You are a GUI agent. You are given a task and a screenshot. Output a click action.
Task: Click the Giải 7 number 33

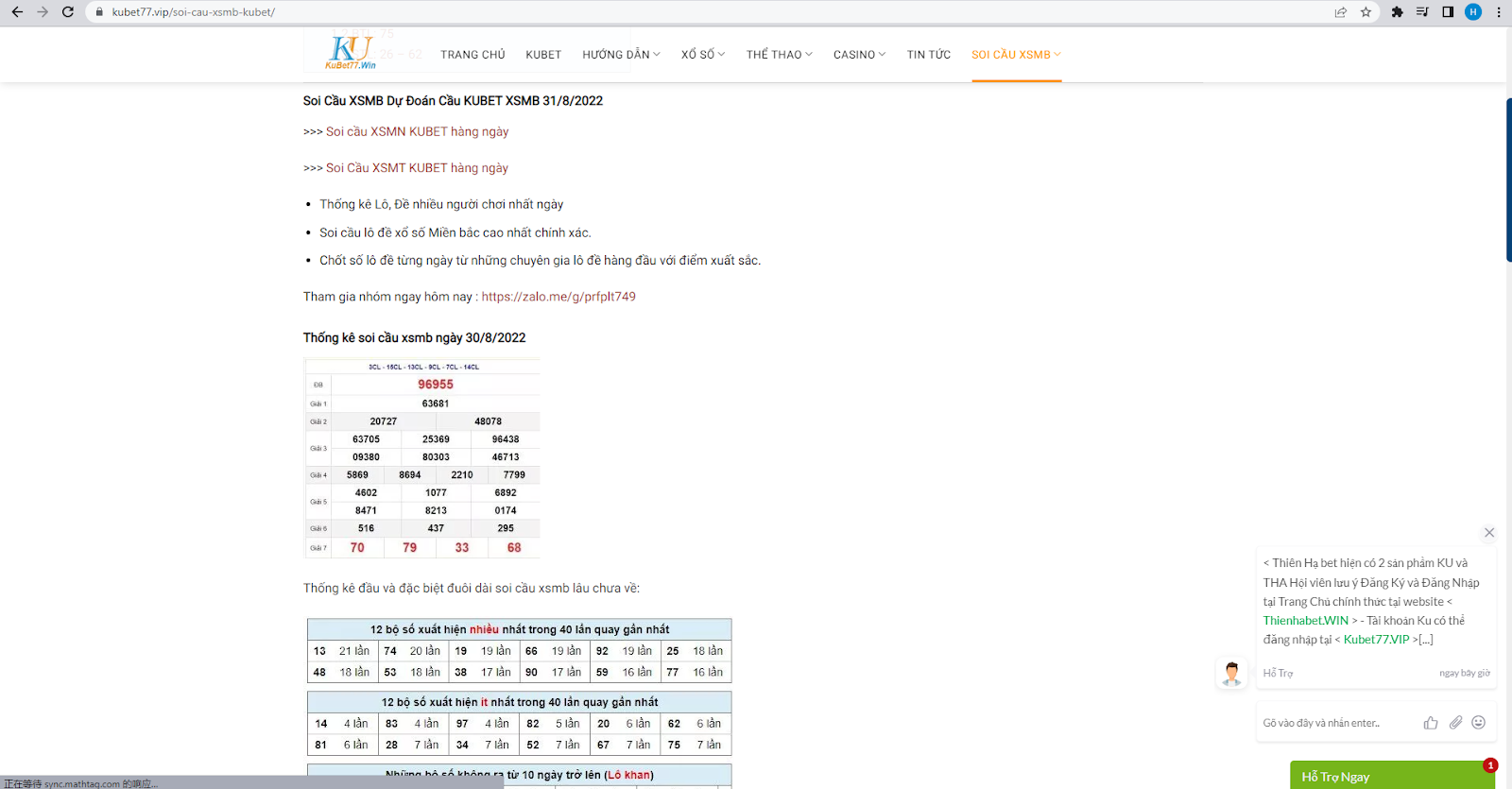[462, 547]
